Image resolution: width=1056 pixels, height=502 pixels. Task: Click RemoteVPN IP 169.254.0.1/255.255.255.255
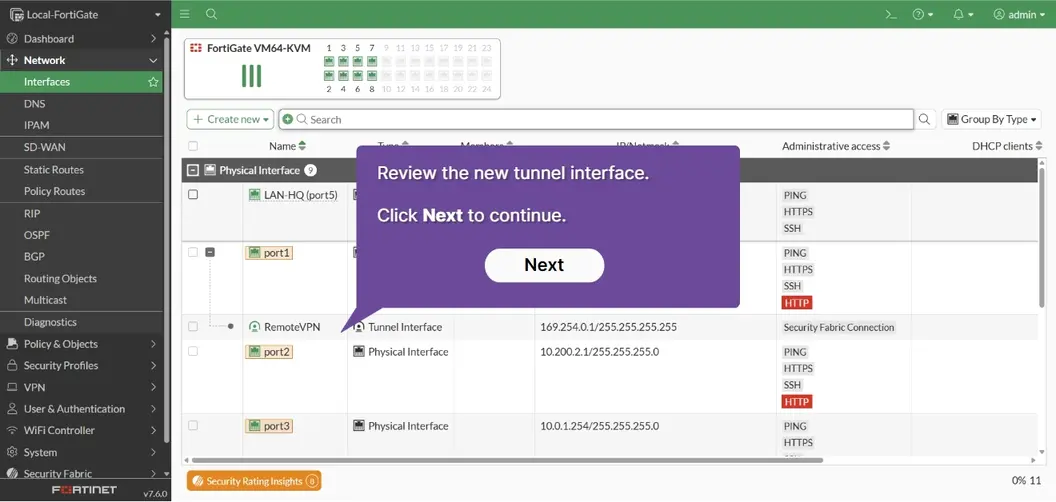(x=608, y=327)
